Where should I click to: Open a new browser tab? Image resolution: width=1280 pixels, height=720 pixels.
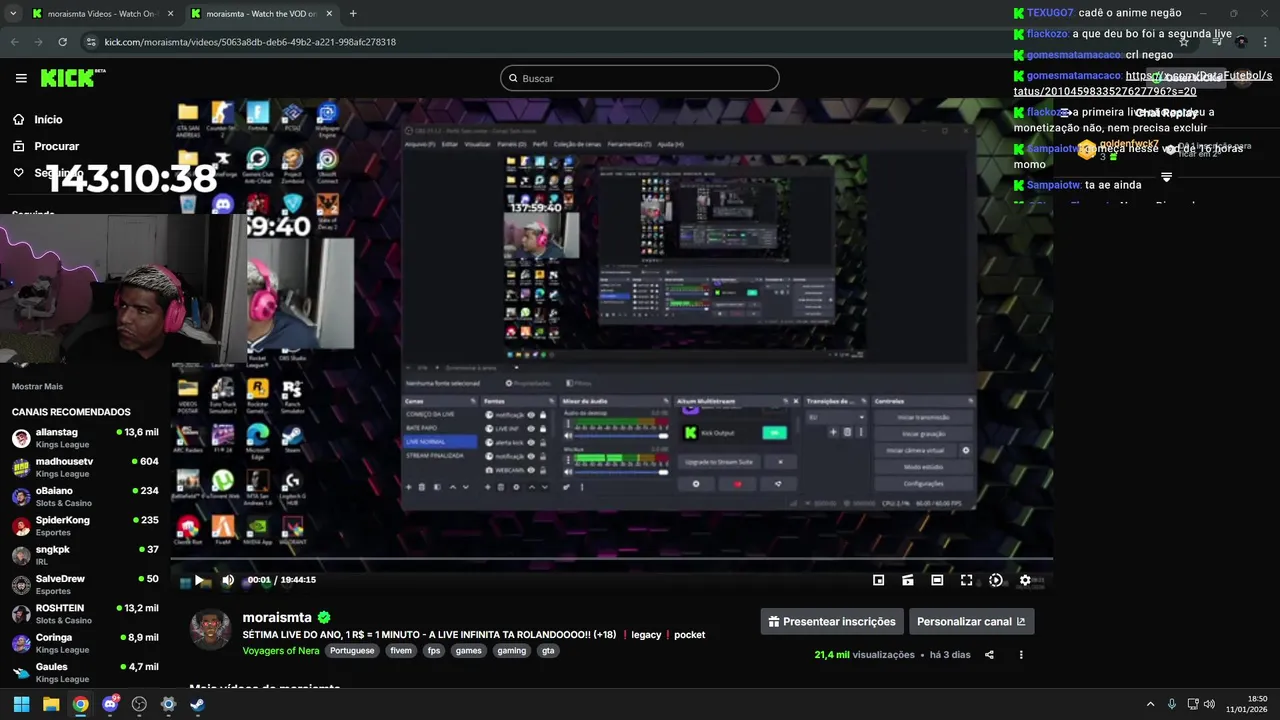(x=353, y=14)
